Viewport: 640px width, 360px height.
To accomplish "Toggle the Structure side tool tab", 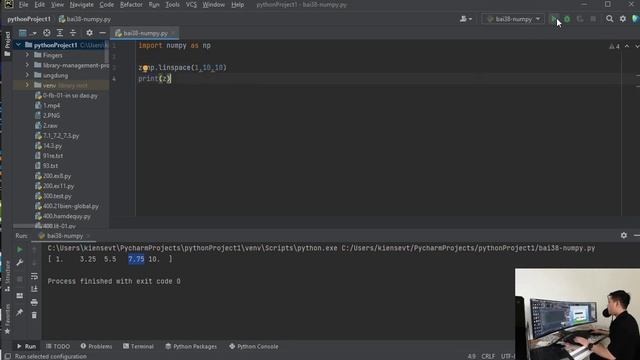I will pos(7,276).
